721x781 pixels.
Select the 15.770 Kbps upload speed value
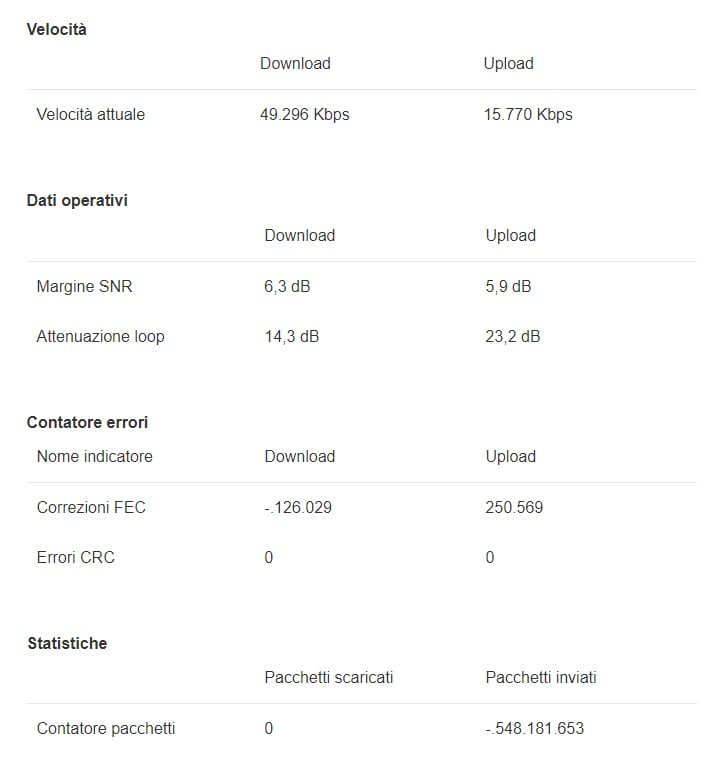point(528,114)
